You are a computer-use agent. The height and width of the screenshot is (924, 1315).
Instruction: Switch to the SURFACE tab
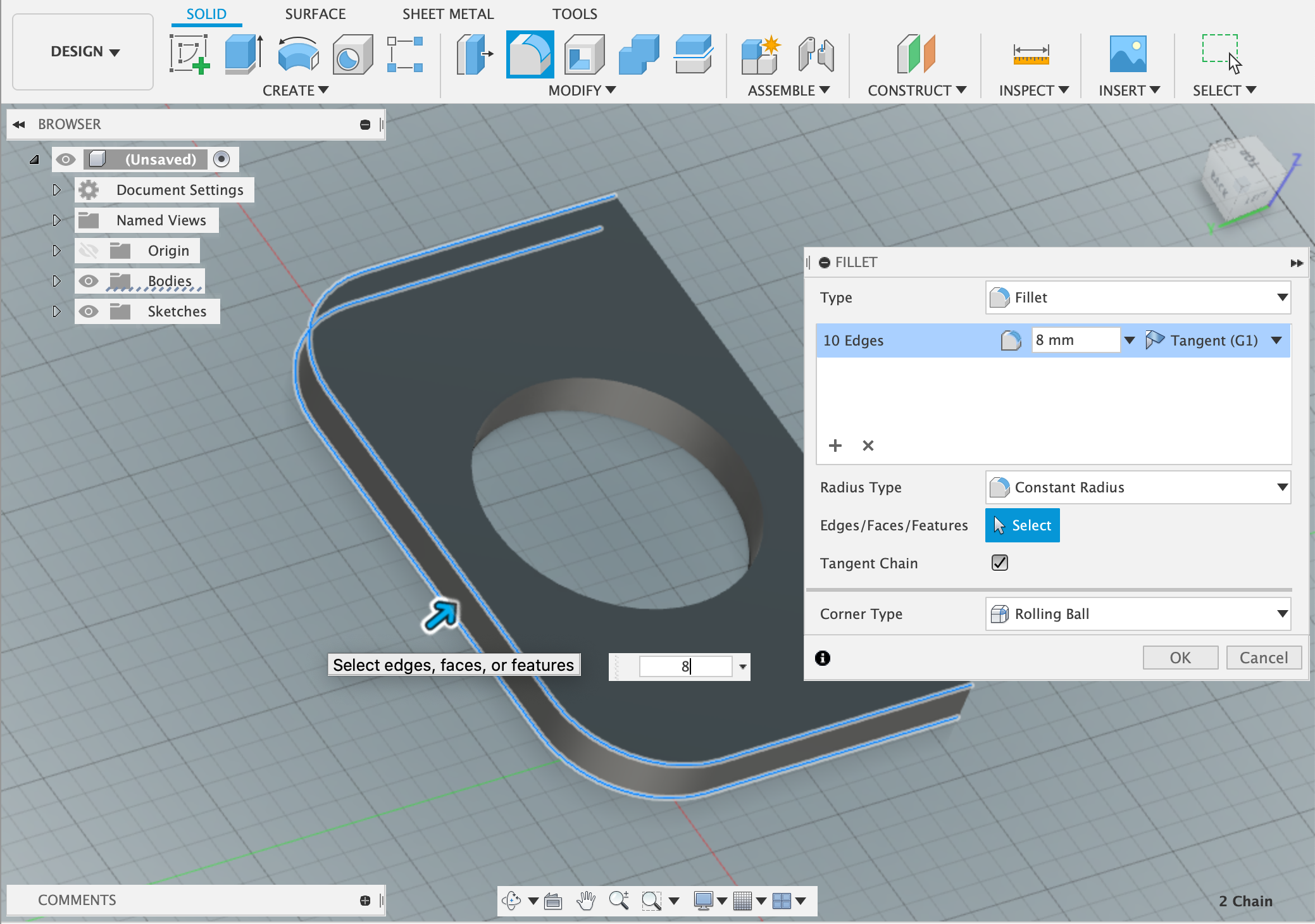pyautogui.click(x=315, y=14)
